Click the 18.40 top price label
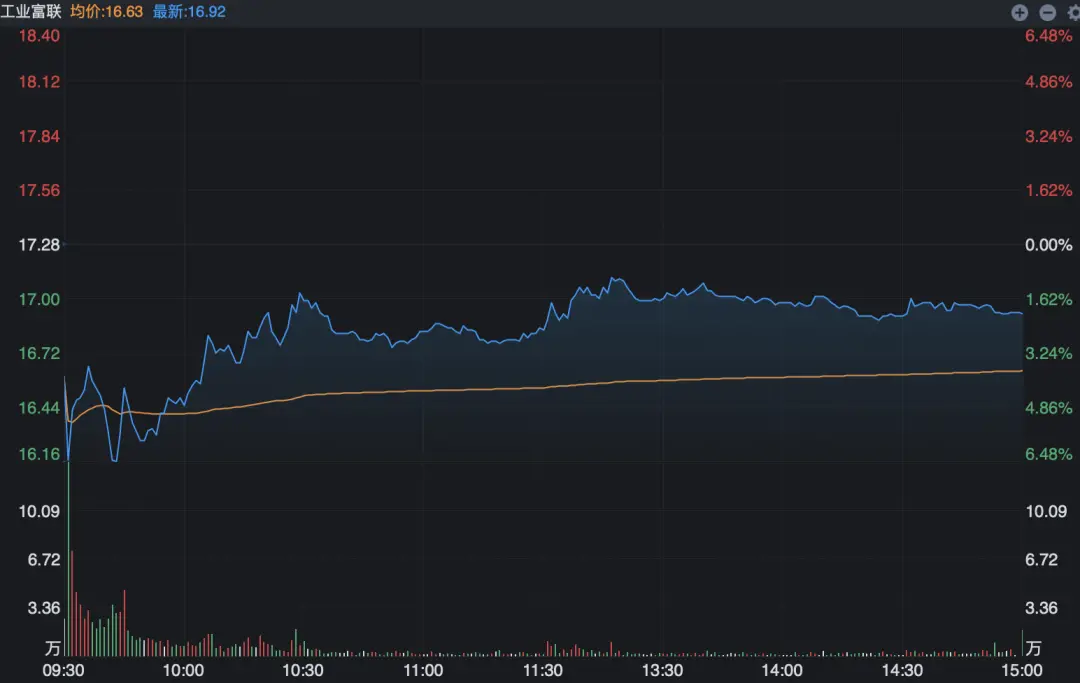The image size is (1080, 683). click(39, 36)
